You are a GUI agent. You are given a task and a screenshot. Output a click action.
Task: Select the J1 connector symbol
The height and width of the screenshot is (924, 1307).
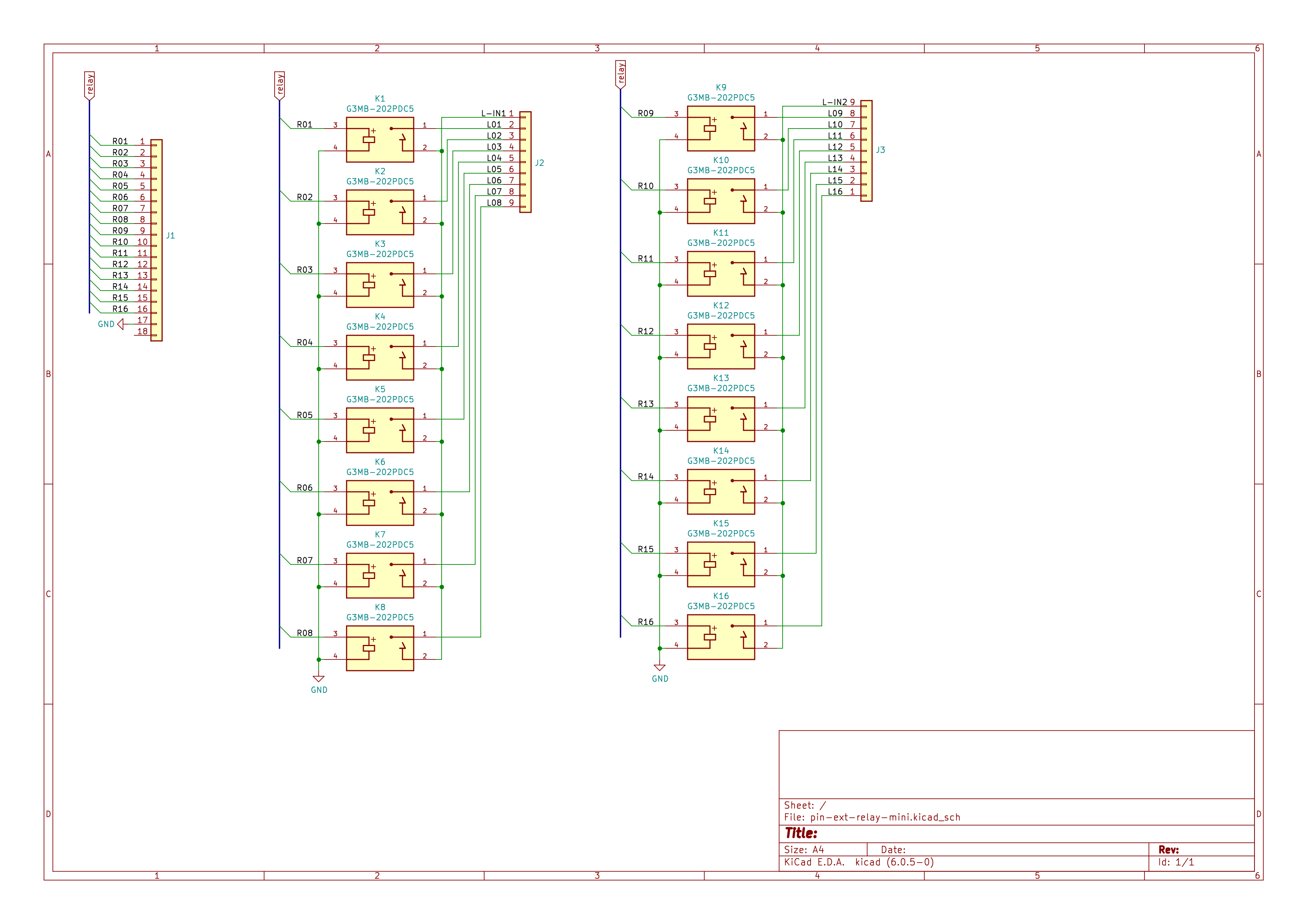point(157,240)
